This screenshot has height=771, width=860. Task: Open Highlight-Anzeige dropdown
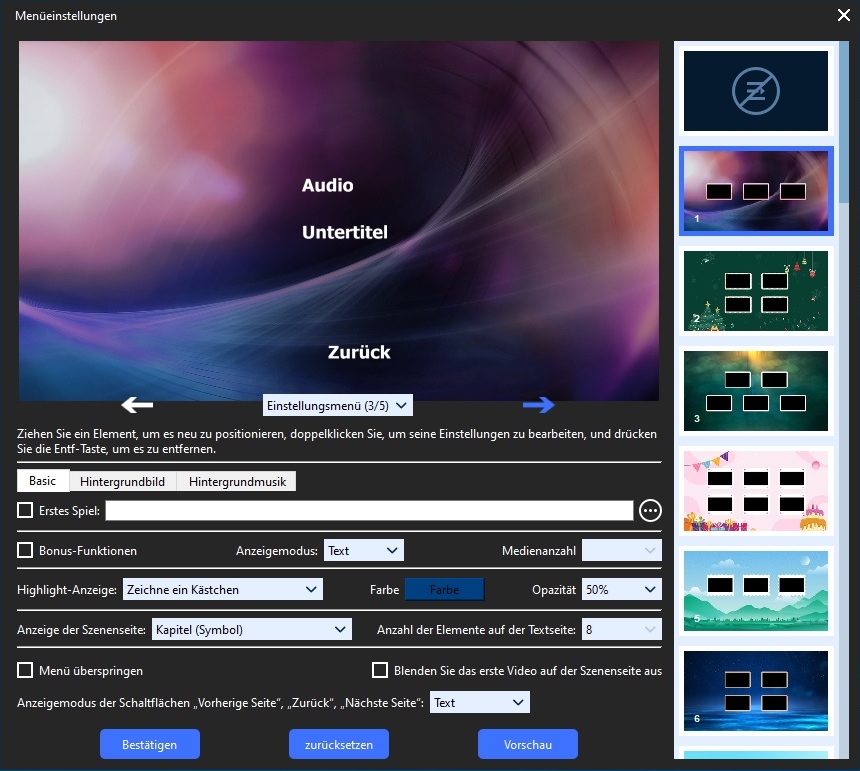[x=223, y=589]
